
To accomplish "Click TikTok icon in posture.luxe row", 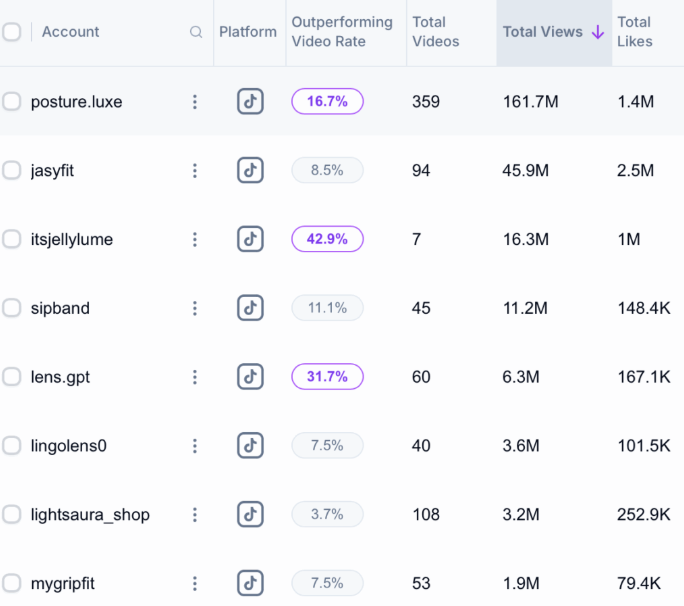I will pyautogui.click(x=250, y=102).
